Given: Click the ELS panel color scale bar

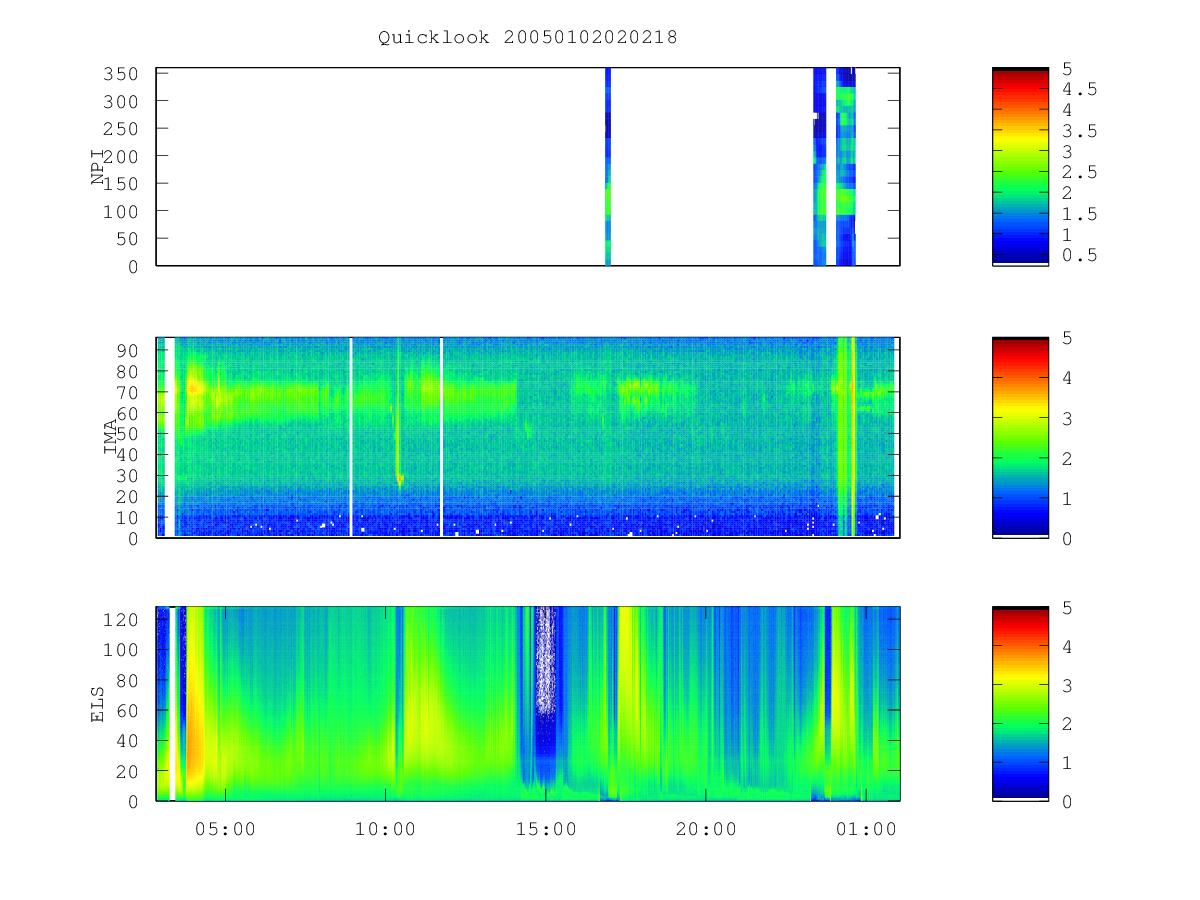Looking at the screenshot, I should (x=1020, y=704).
